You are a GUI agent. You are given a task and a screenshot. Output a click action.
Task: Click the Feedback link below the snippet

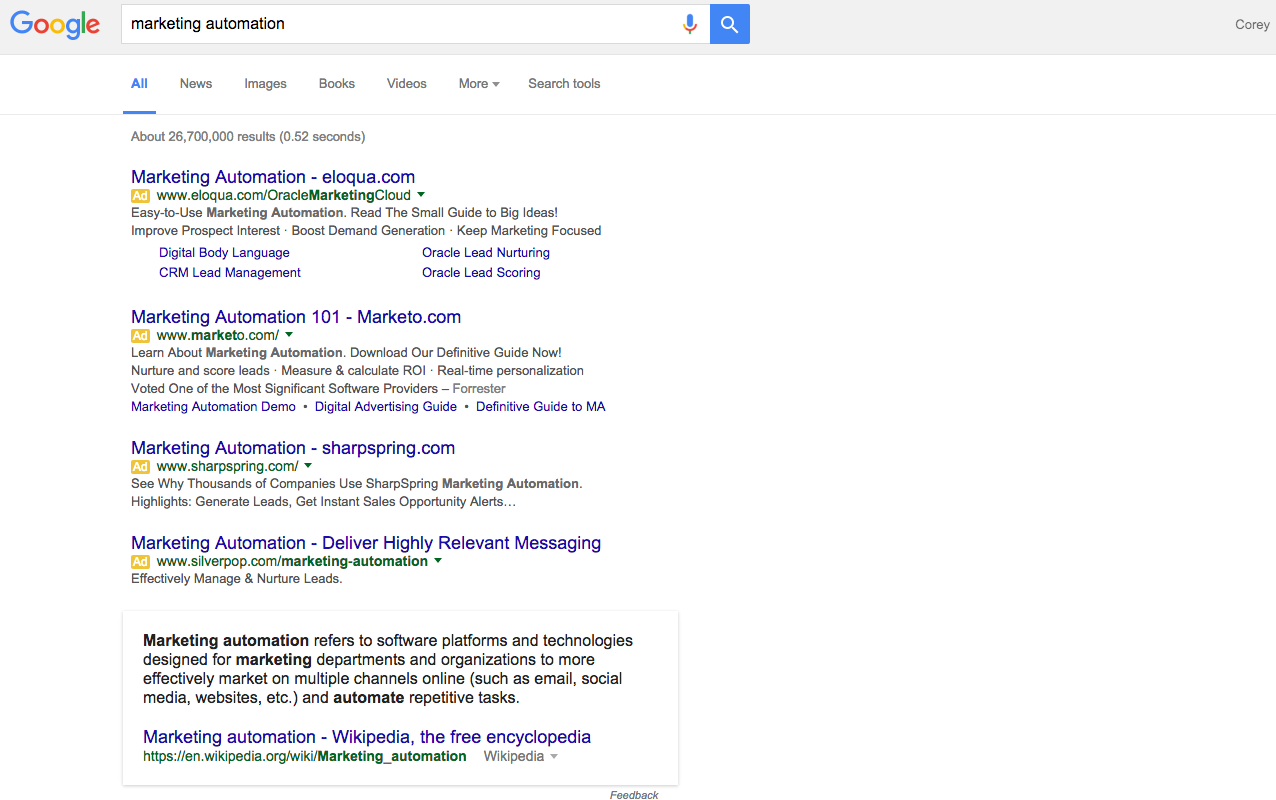[634, 795]
